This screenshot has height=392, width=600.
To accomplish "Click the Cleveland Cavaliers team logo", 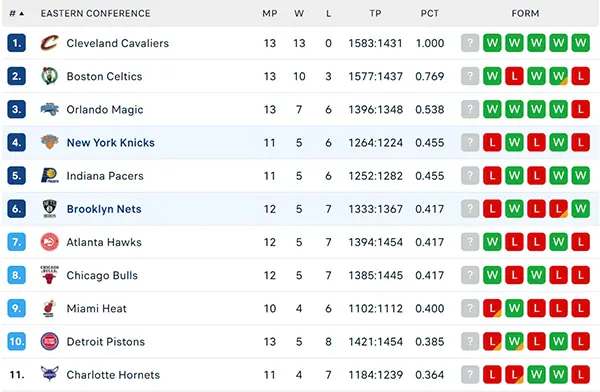I will pyautogui.click(x=50, y=43).
